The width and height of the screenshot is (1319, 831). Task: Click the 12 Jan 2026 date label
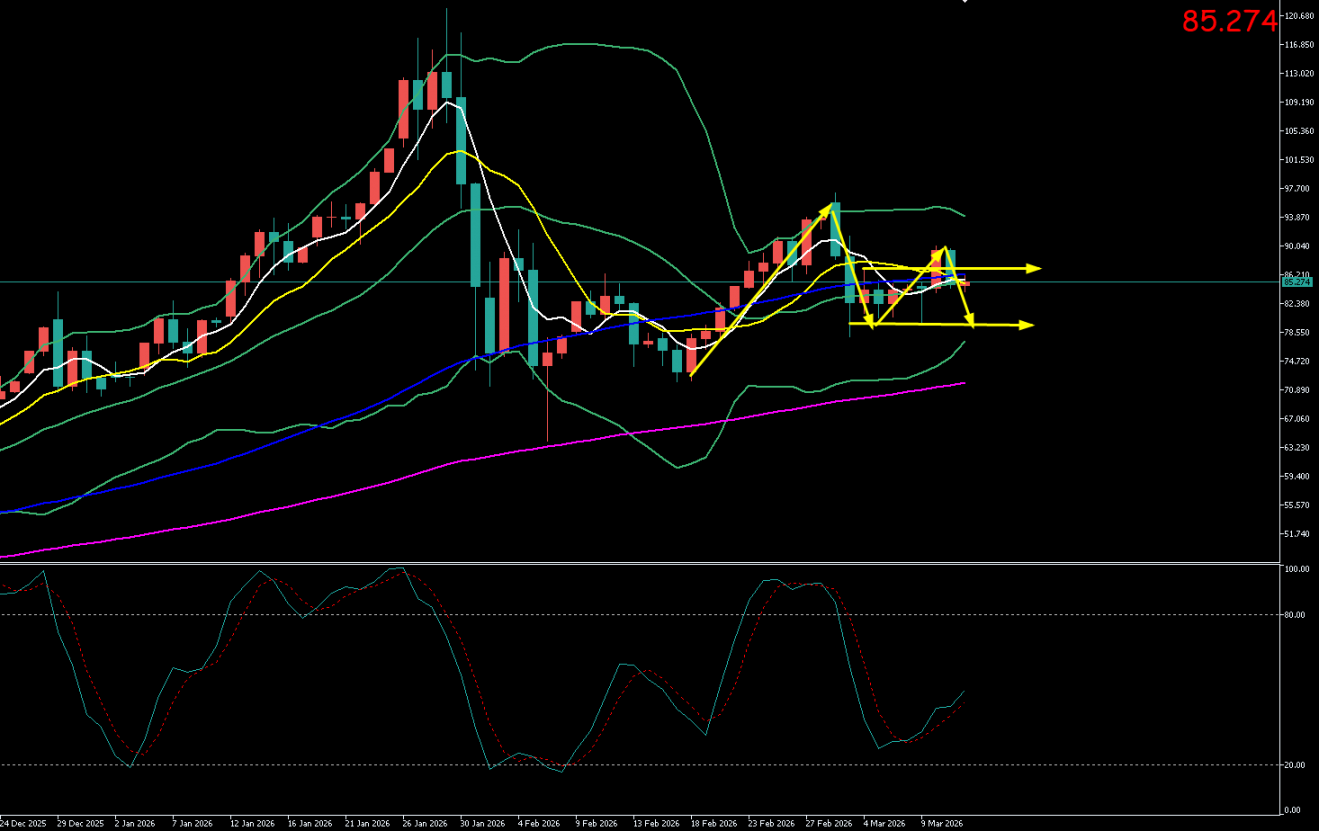pos(251,823)
